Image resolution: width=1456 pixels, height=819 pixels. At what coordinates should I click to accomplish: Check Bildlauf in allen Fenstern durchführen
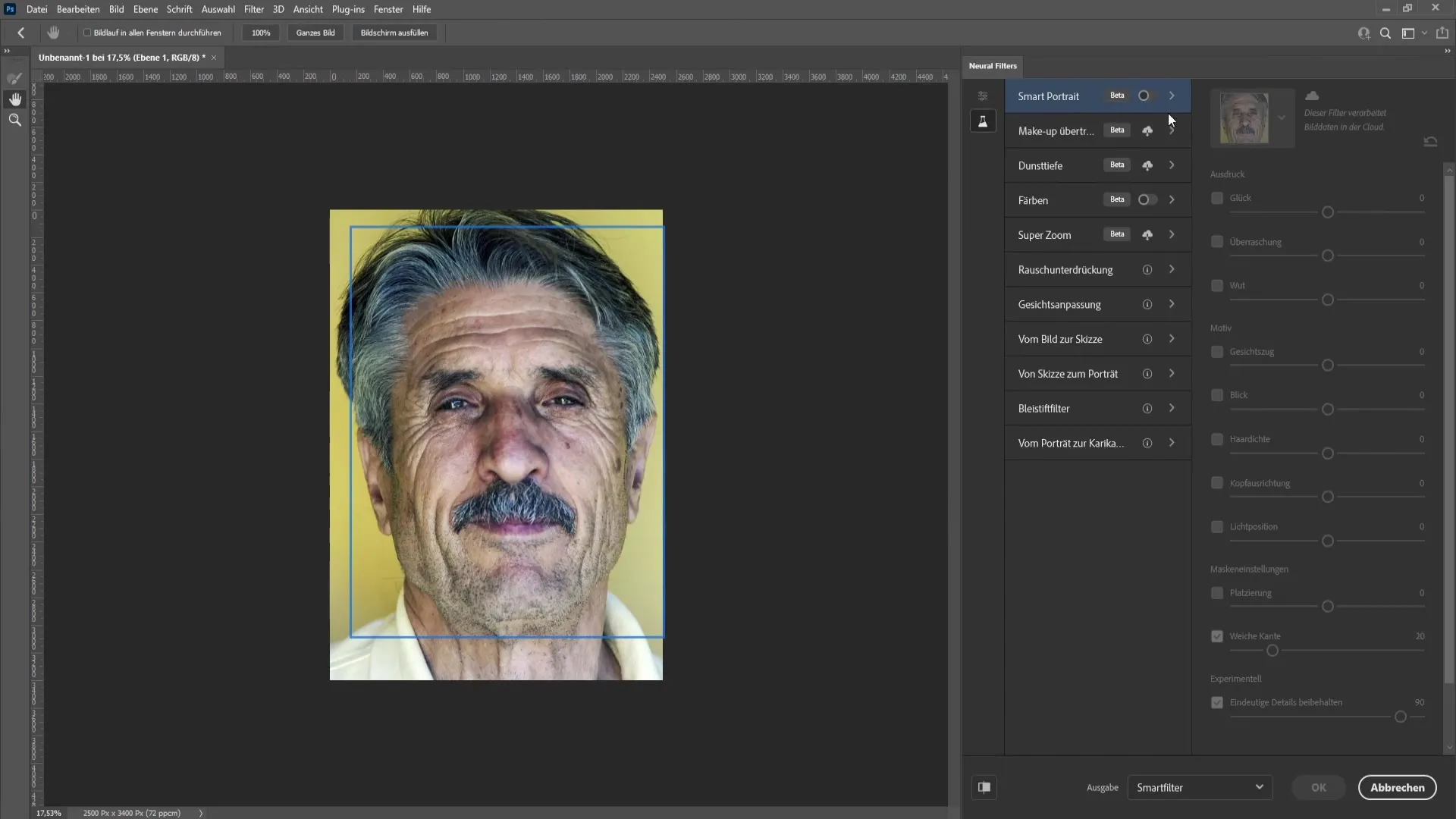(87, 33)
